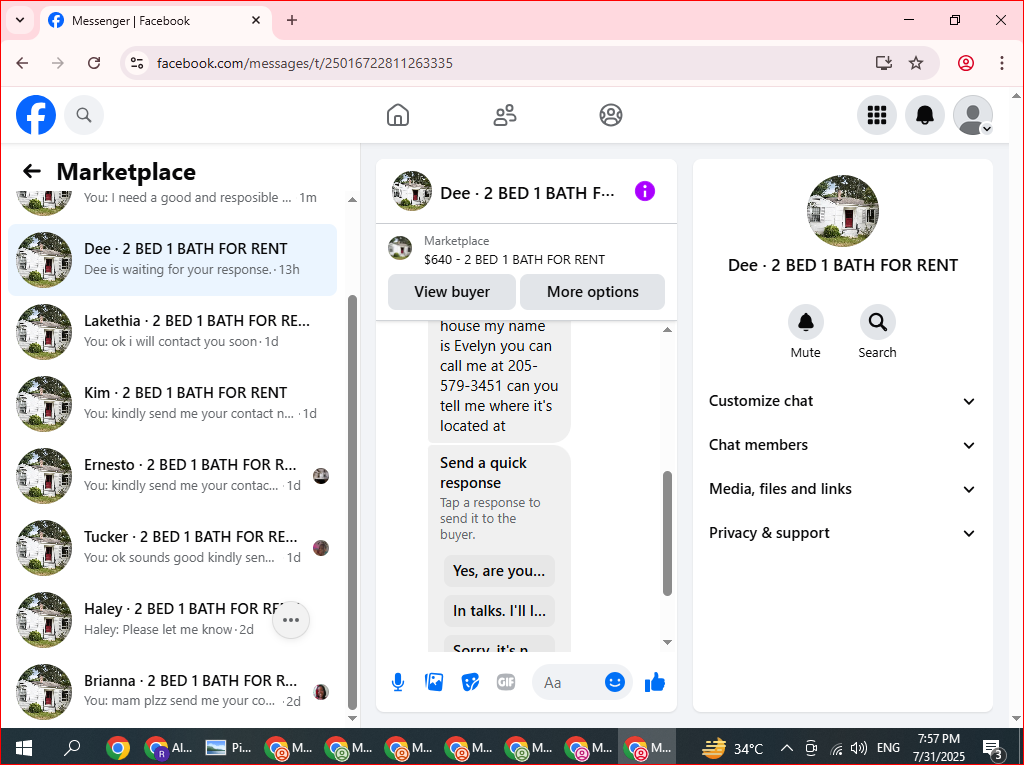Send quick response 'In talks. I'll l...'
The height and width of the screenshot is (765, 1024).
coord(499,611)
